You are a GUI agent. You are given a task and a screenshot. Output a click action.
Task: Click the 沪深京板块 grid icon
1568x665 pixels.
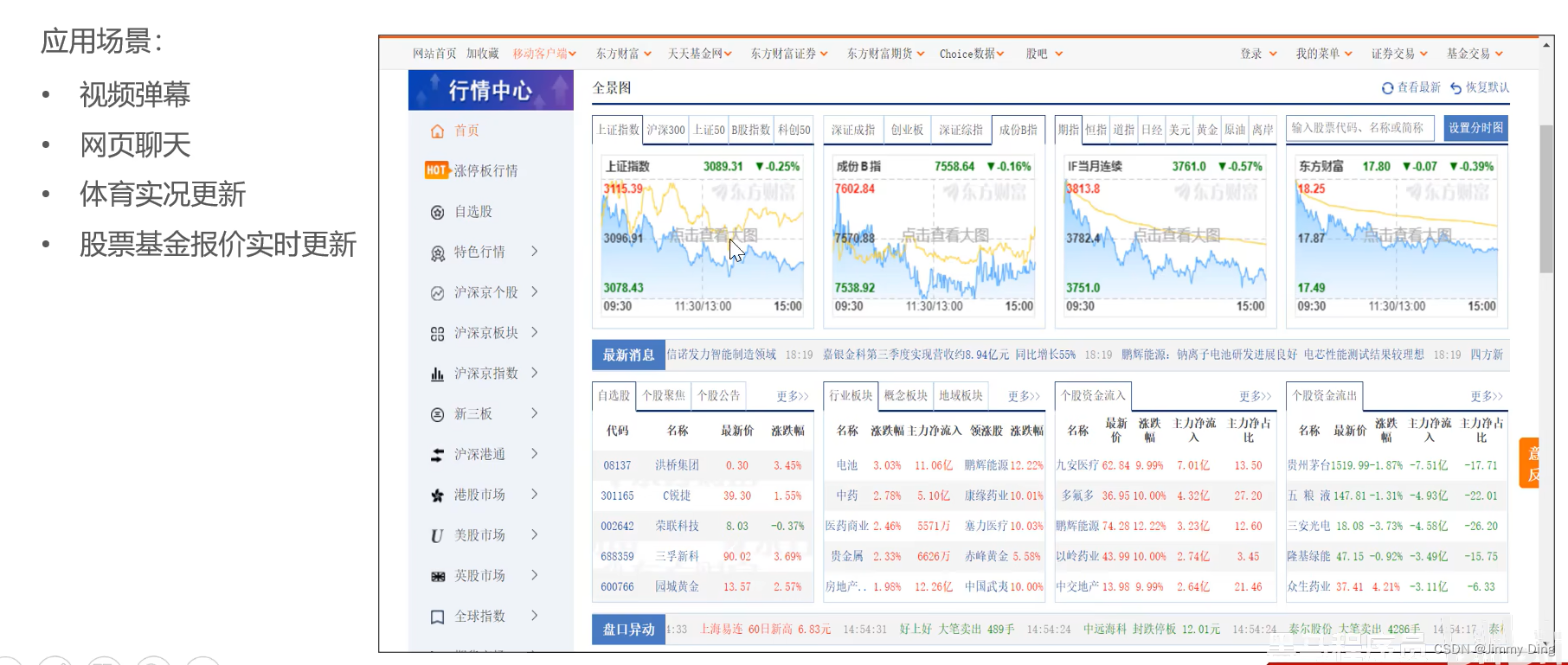point(438,334)
